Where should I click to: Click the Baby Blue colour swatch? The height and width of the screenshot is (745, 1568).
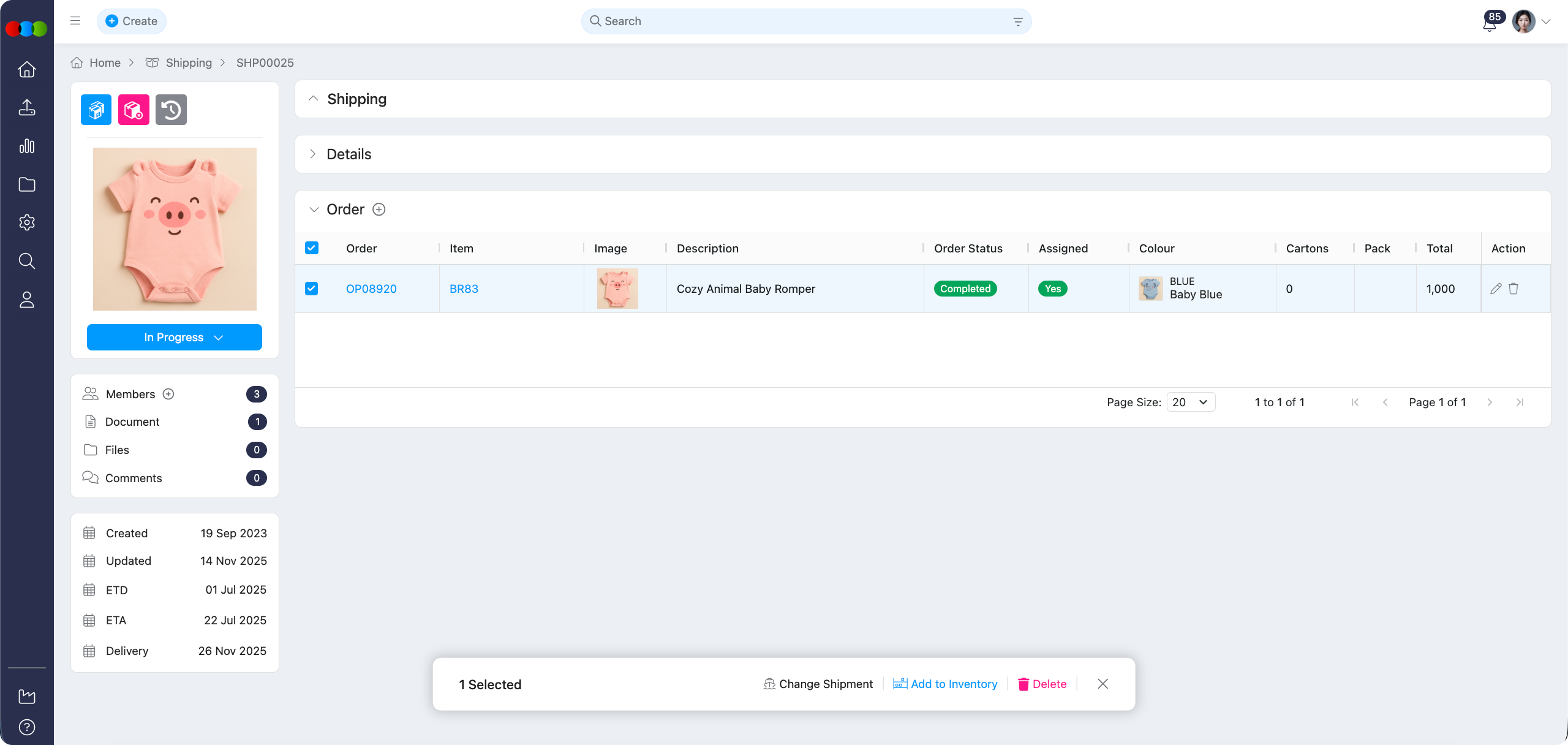pyautogui.click(x=1151, y=289)
